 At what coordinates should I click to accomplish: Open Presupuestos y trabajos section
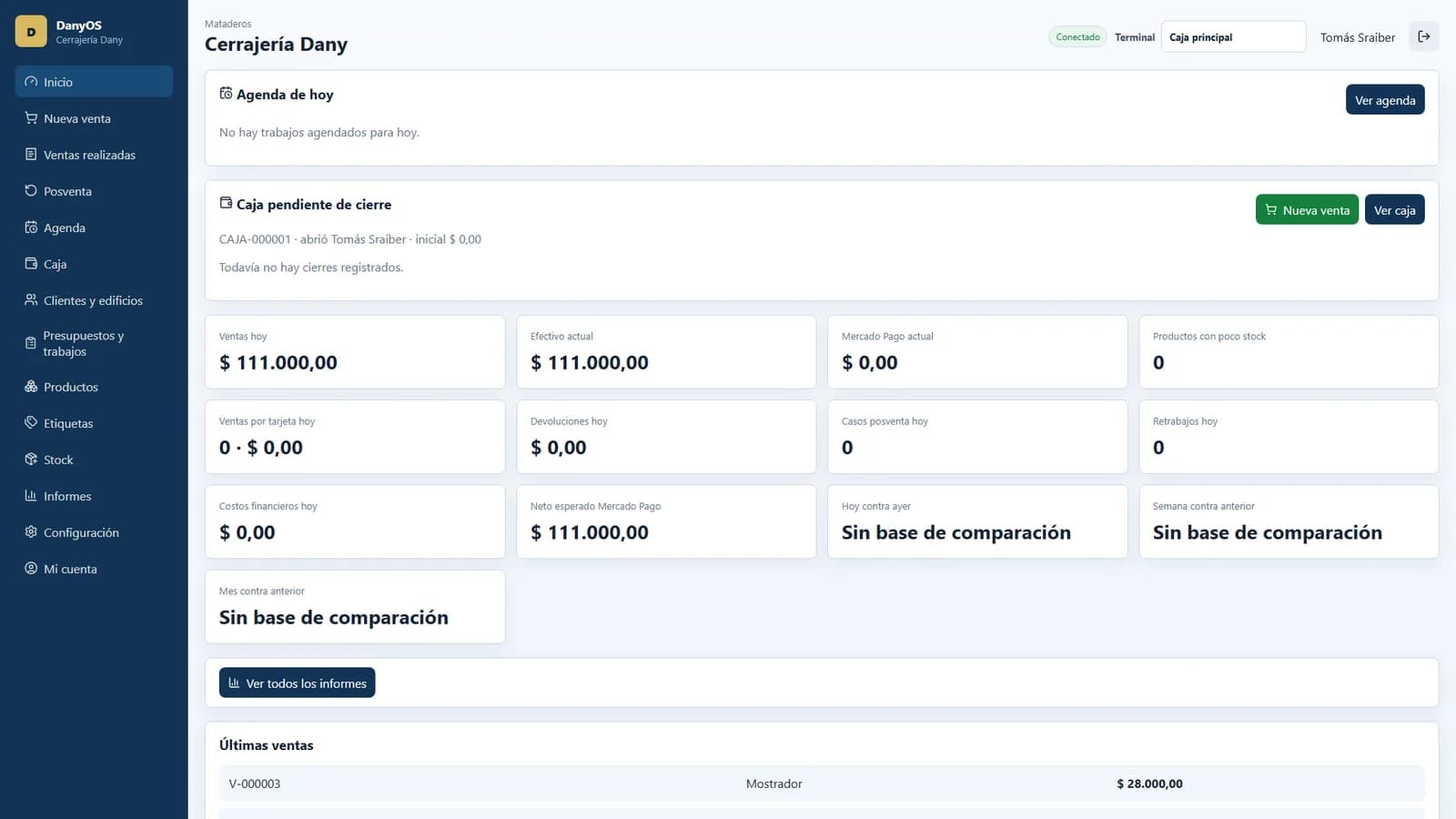[94, 343]
